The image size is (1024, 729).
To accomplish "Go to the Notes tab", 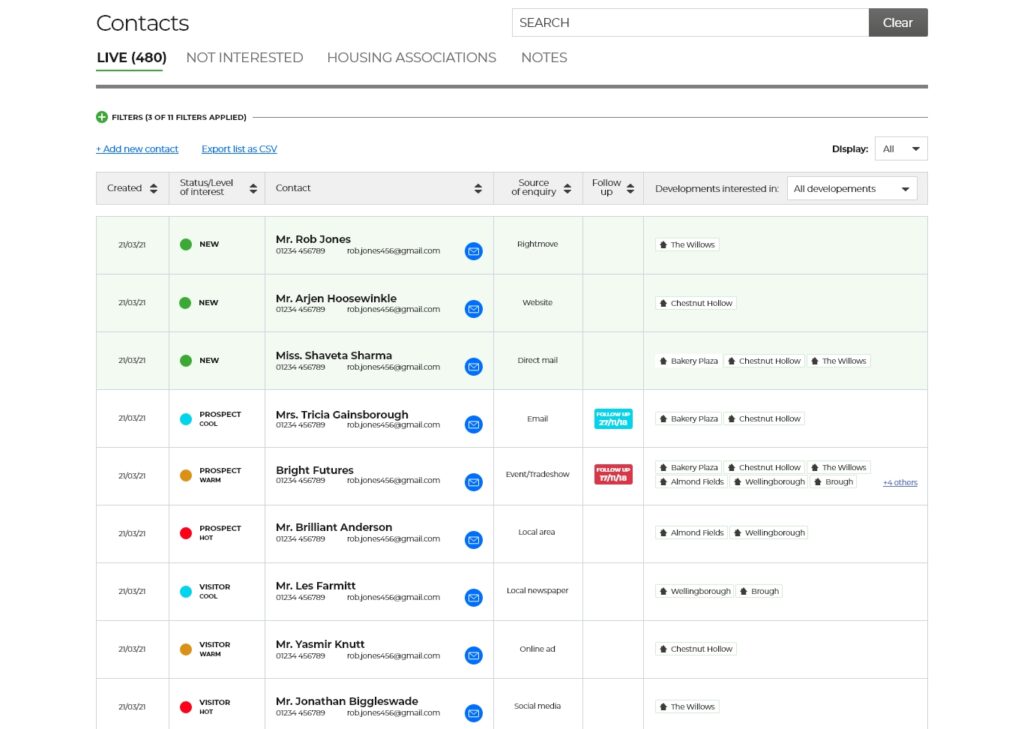I will 544,58.
